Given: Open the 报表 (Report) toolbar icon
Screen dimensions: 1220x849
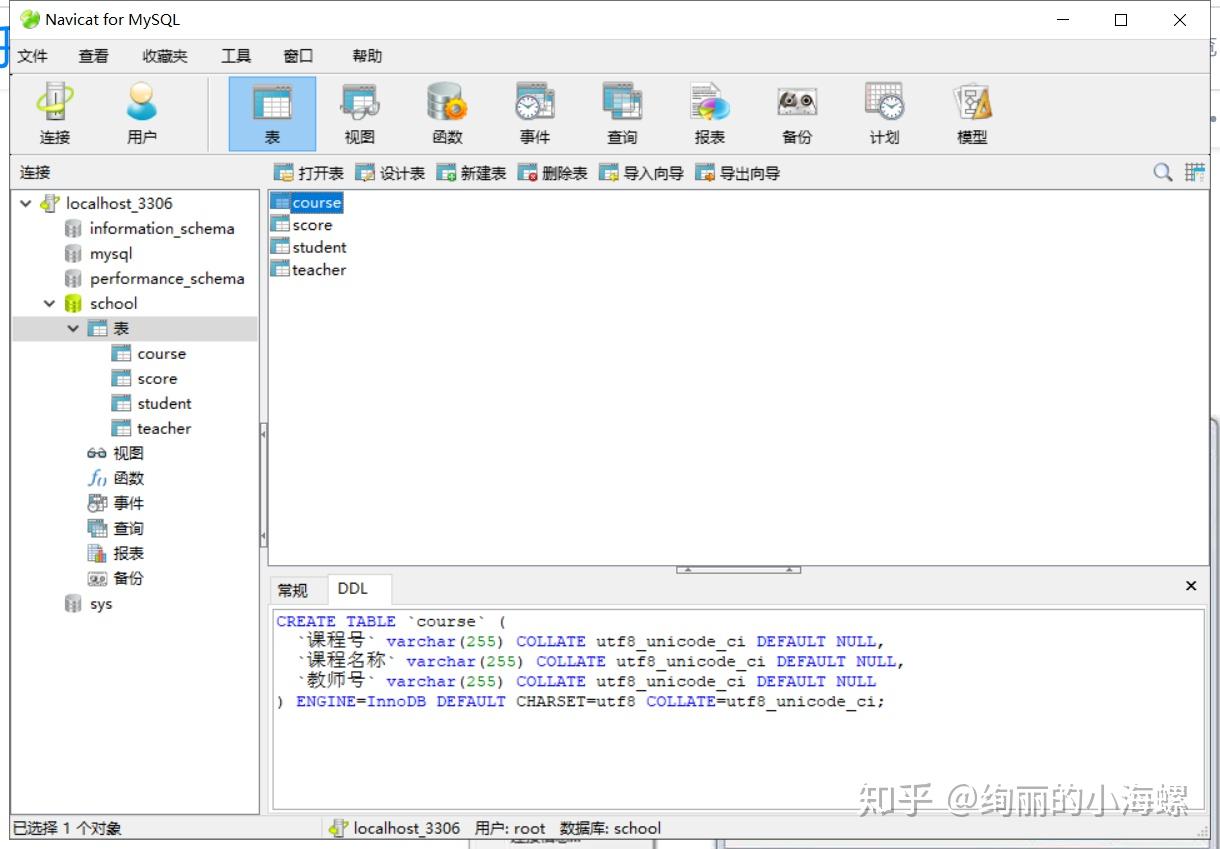Looking at the screenshot, I should pos(710,114).
